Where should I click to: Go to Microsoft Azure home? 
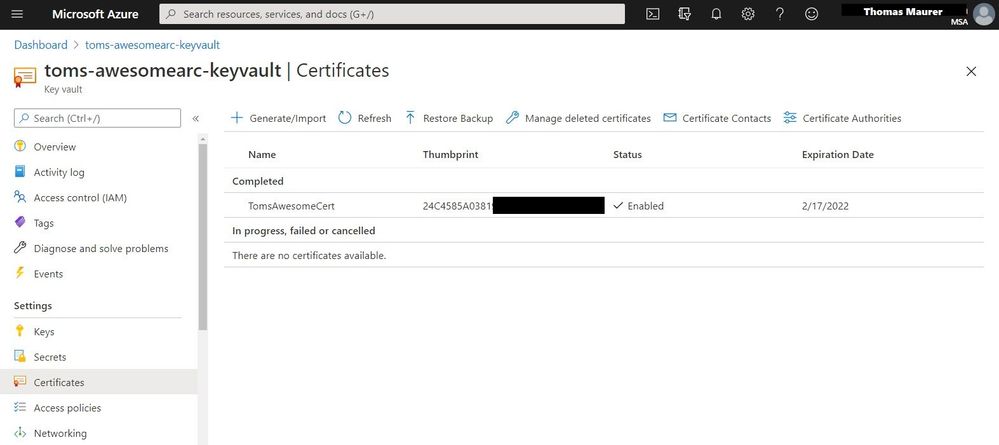[95, 14]
